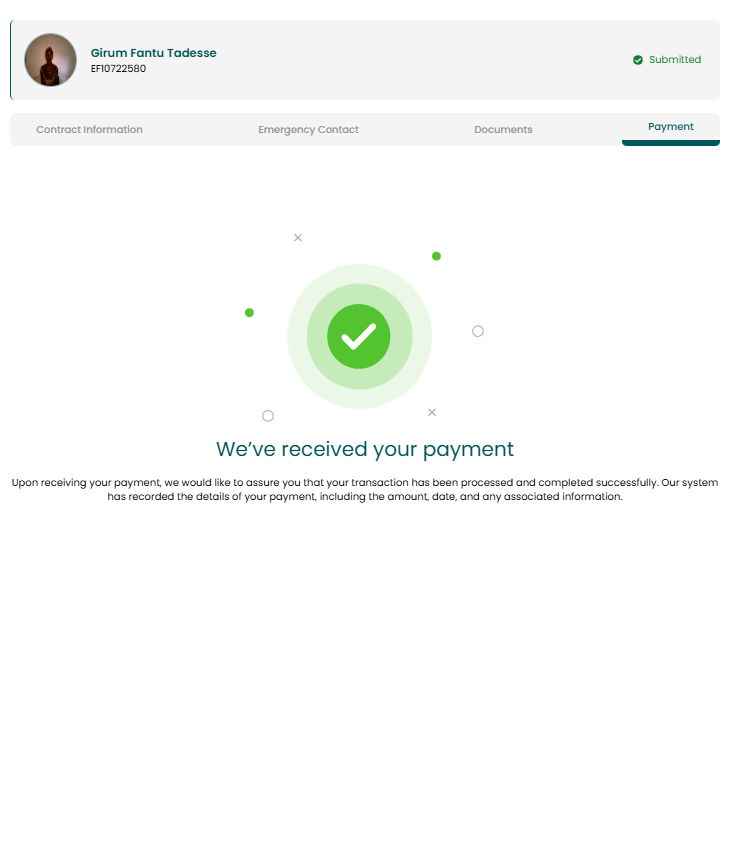Click the hollow circle at lower left
The image size is (734, 865).
[268, 416]
